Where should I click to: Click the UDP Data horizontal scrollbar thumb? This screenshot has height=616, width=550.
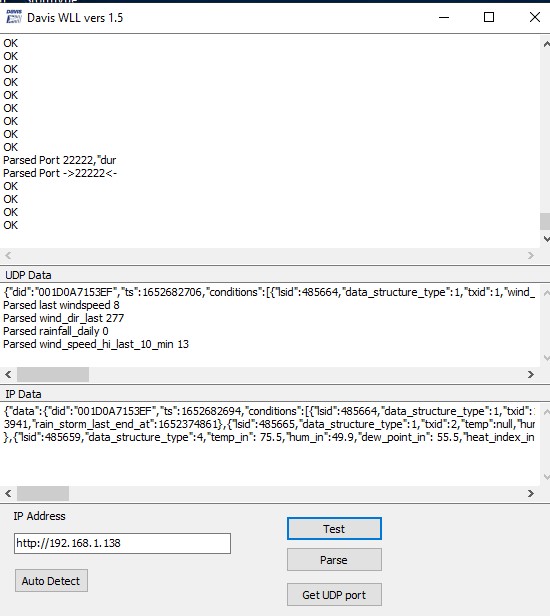(x=53, y=374)
